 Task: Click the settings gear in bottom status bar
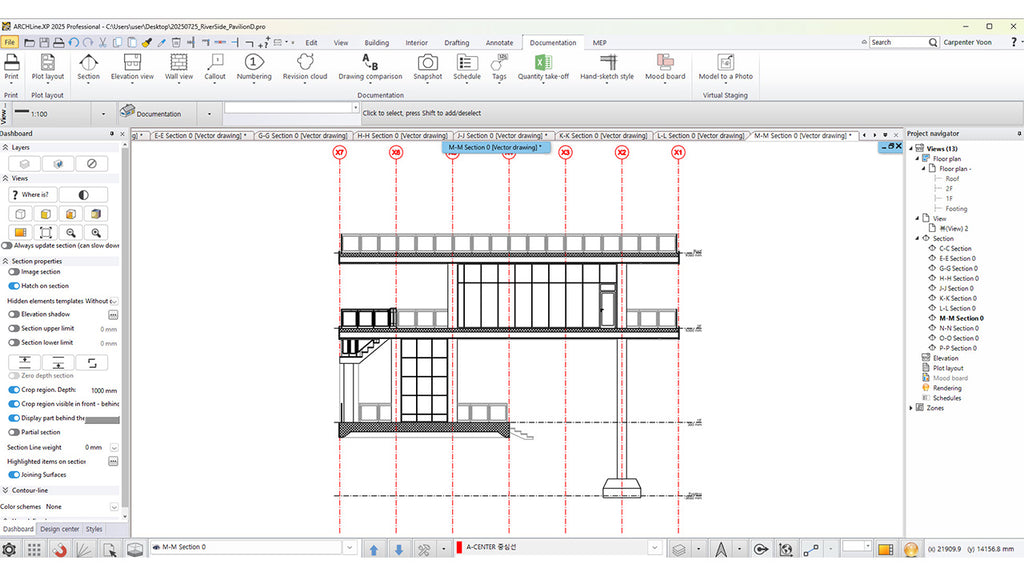(9, 550)
